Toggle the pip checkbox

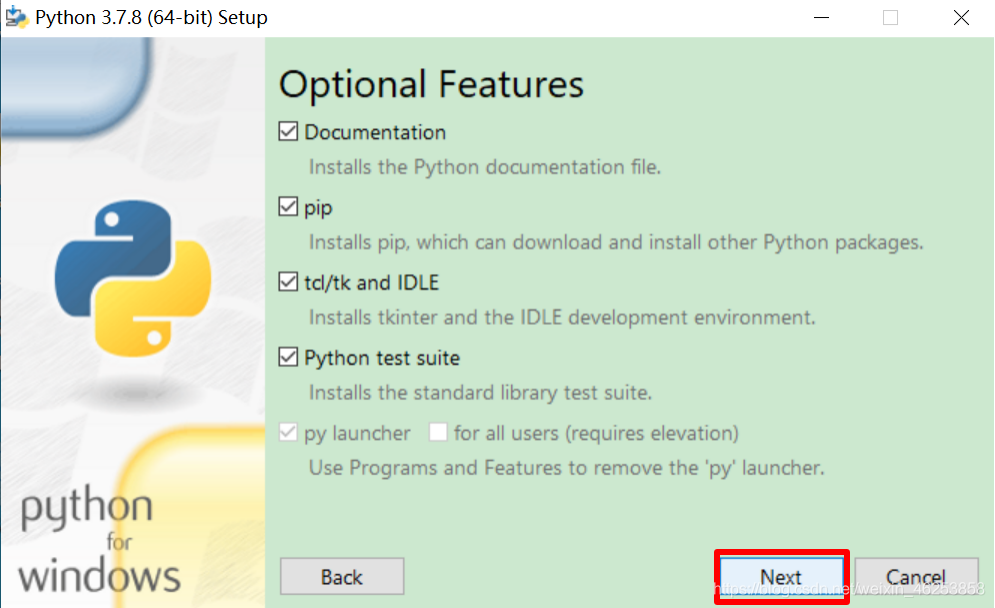click(x=288, y=206)
